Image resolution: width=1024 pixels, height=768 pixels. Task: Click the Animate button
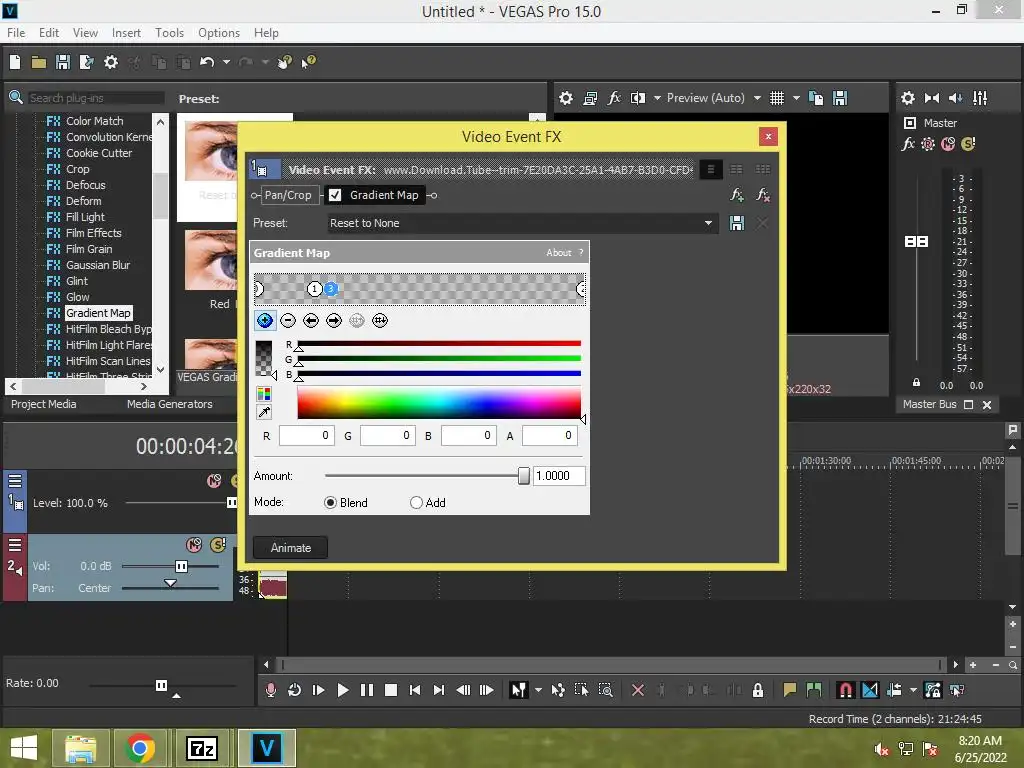click(291, 548)
